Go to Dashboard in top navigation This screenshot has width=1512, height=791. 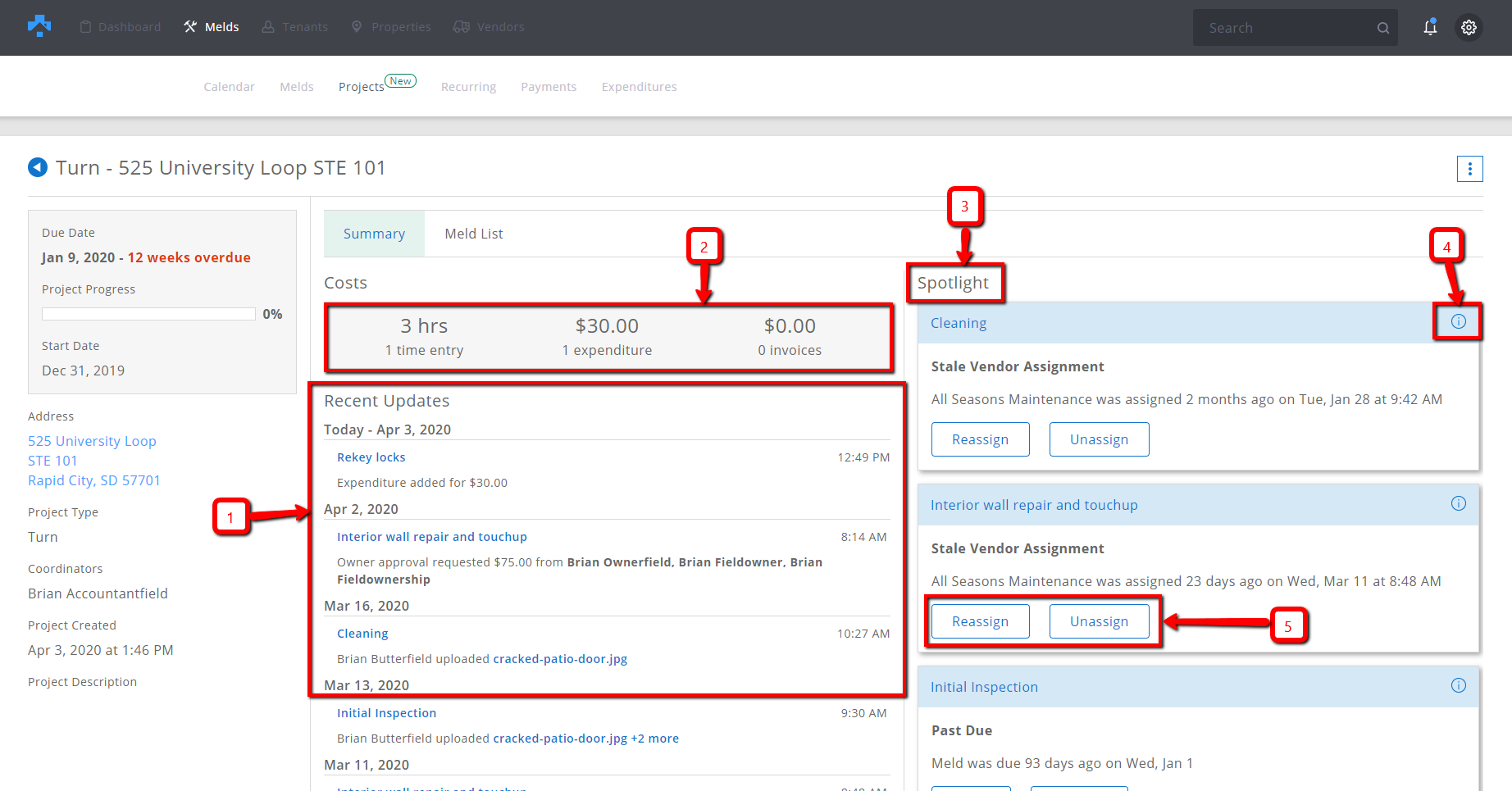[121, 27]
